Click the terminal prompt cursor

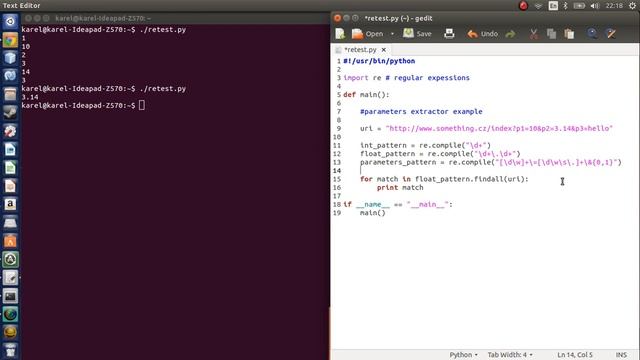(142, 105)
